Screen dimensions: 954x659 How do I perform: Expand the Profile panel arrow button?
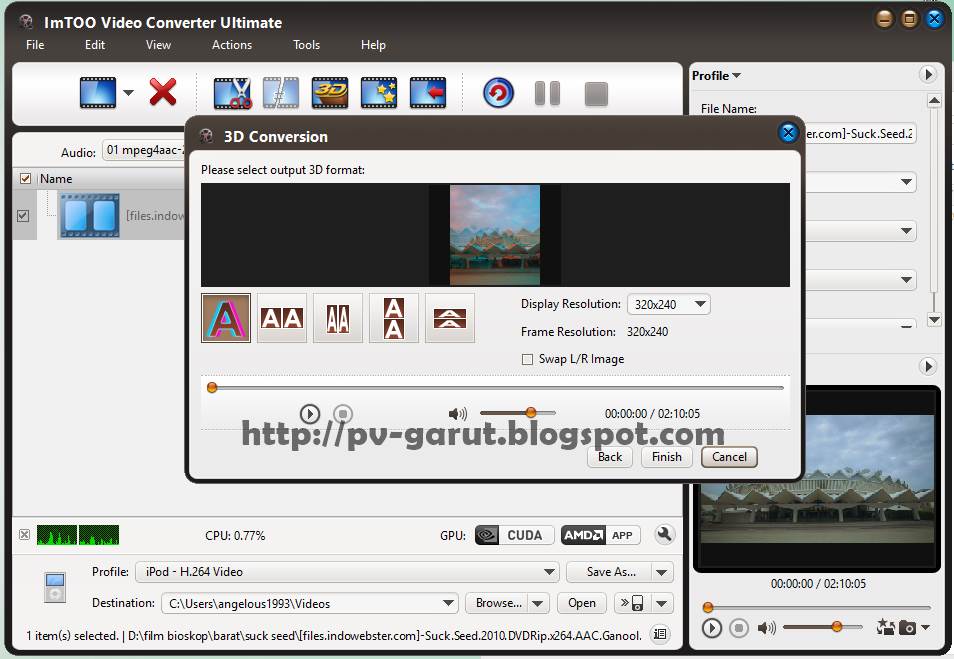pos(928,74)
